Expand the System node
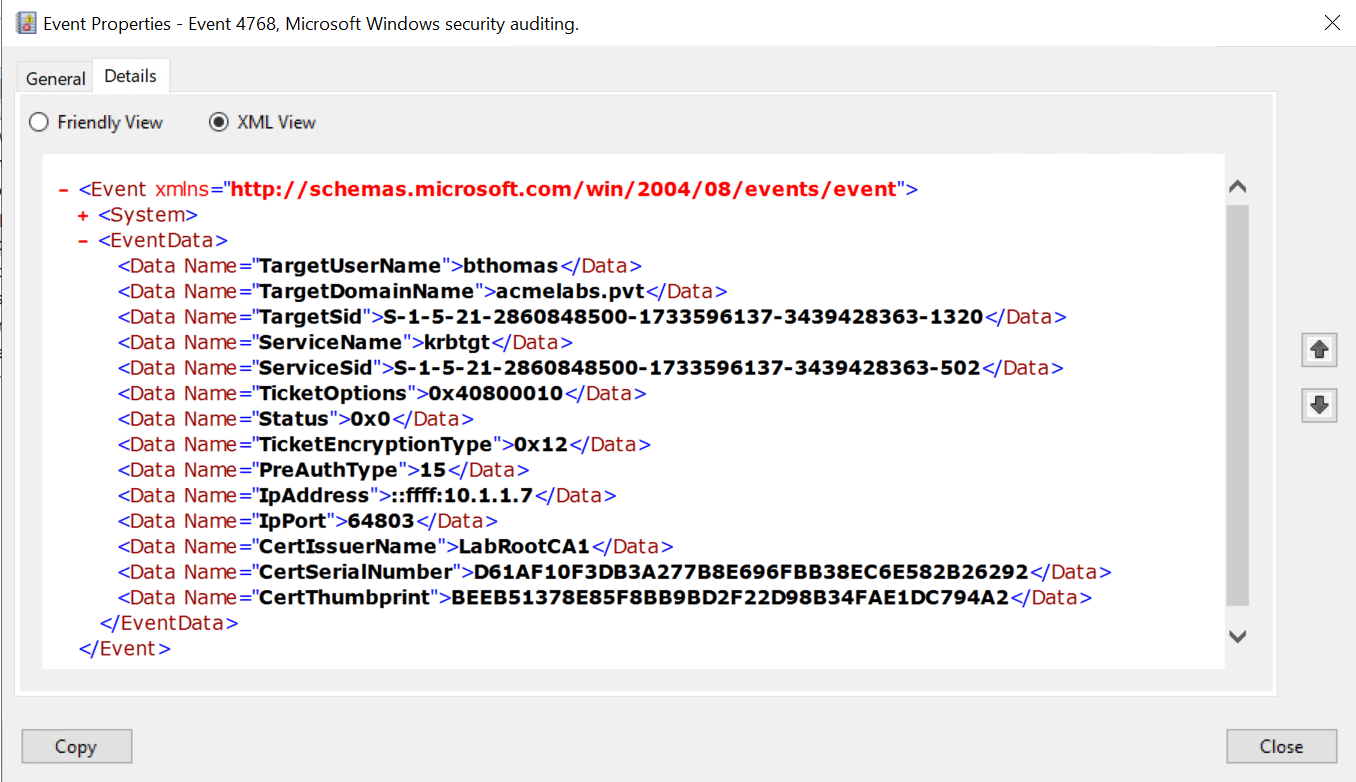Screen dimensions: 1356x782 point(83,215)
